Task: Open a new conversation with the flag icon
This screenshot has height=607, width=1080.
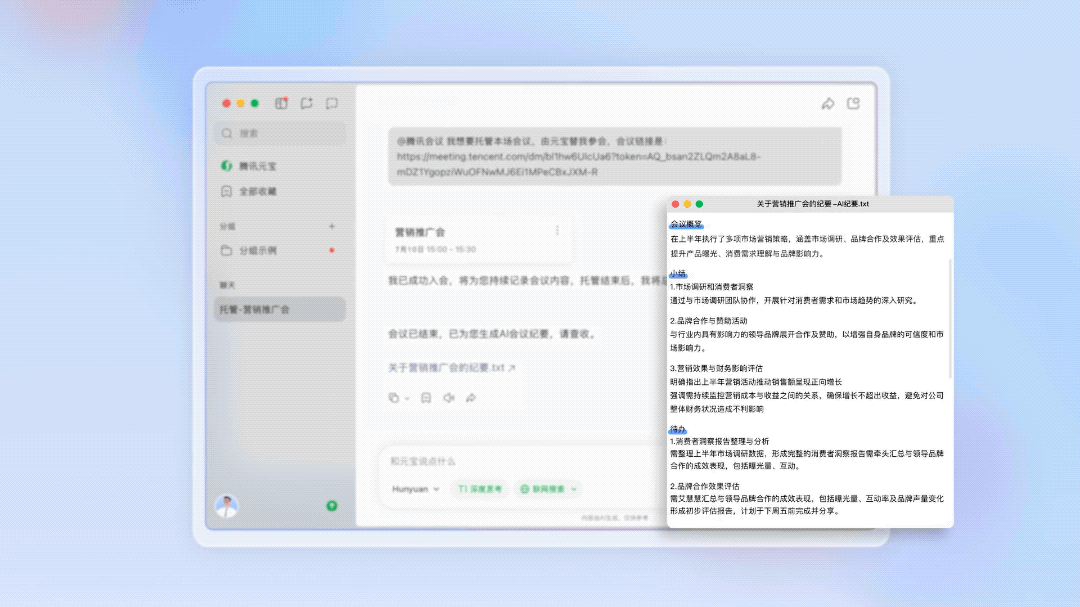Action: point(307,103)
